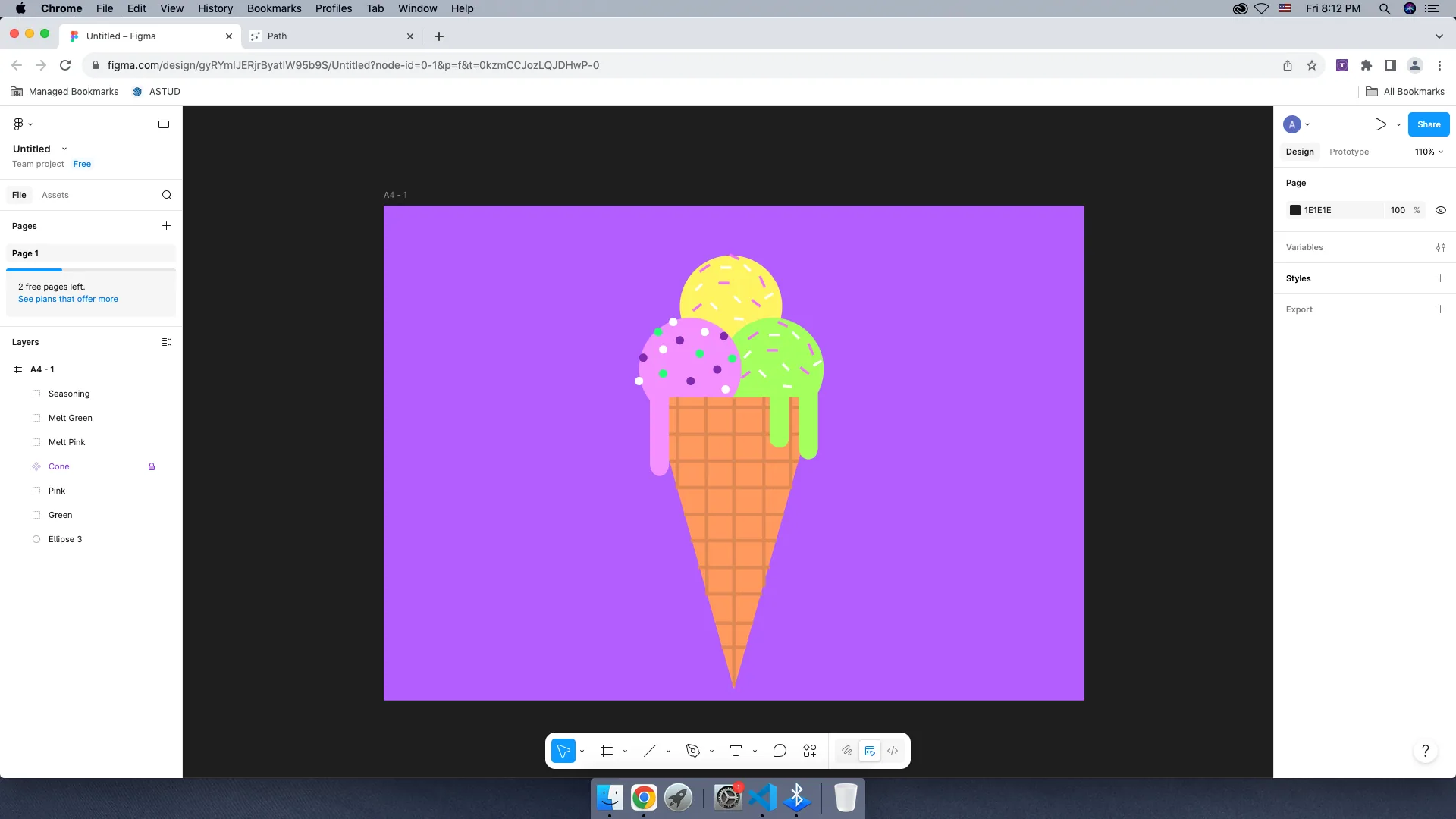
Task: Reload the page in Chrome
Action: pyautogui.click(x=65, y=65)
